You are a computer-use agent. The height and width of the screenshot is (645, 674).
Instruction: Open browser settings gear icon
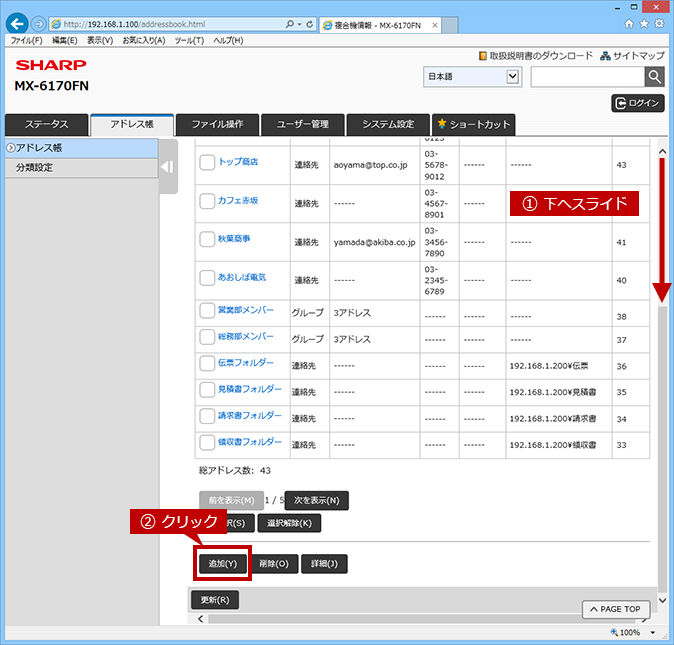click(659, 24)
